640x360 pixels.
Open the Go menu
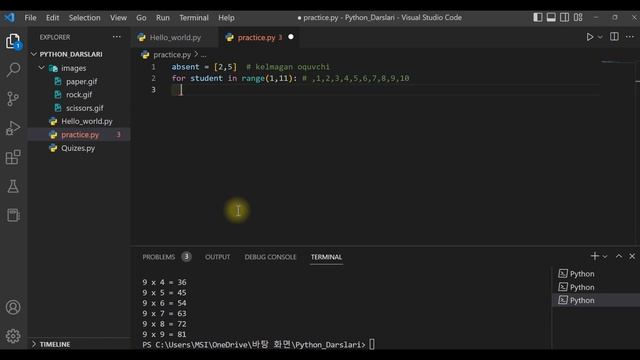coord(141,18)
